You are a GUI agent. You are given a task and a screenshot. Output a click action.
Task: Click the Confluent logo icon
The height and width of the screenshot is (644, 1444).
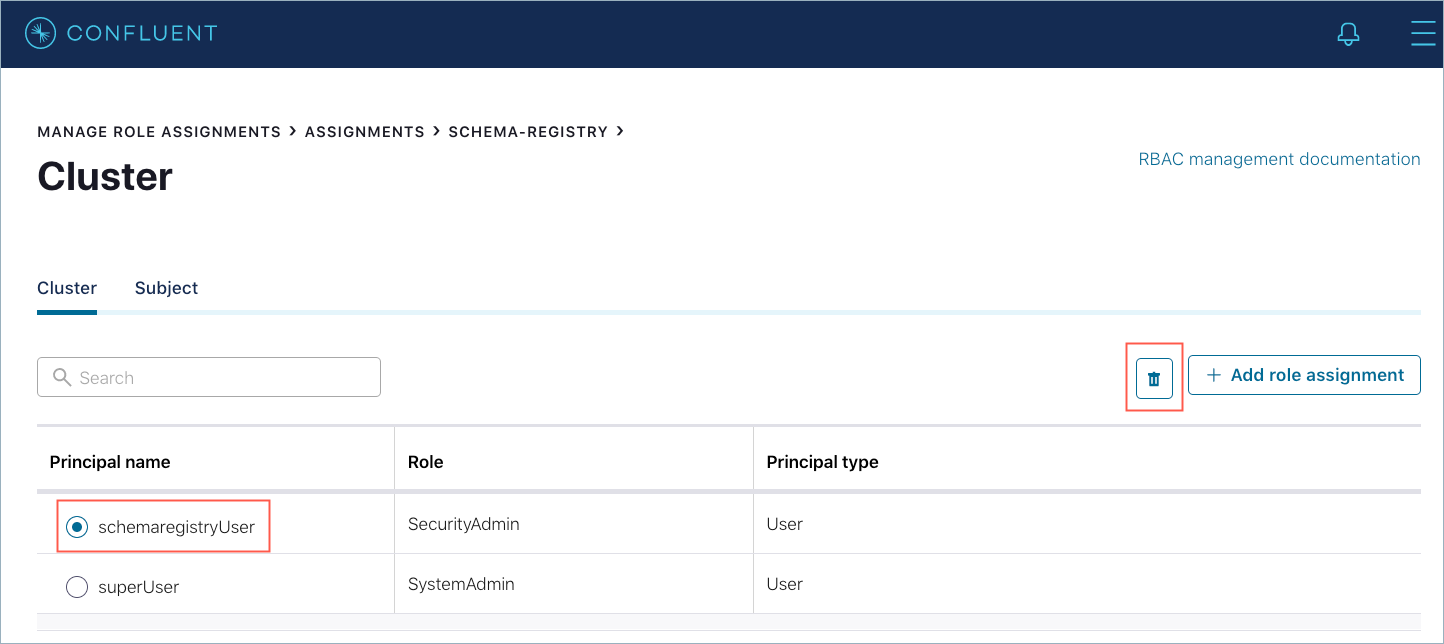[x=40, y=34]
